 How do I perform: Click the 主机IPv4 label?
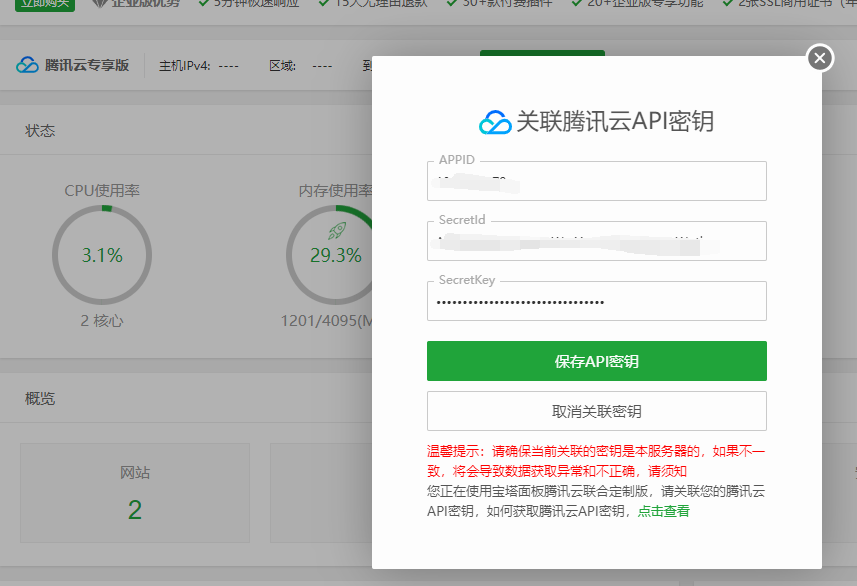pyautogui.click(x=184, y=66)
